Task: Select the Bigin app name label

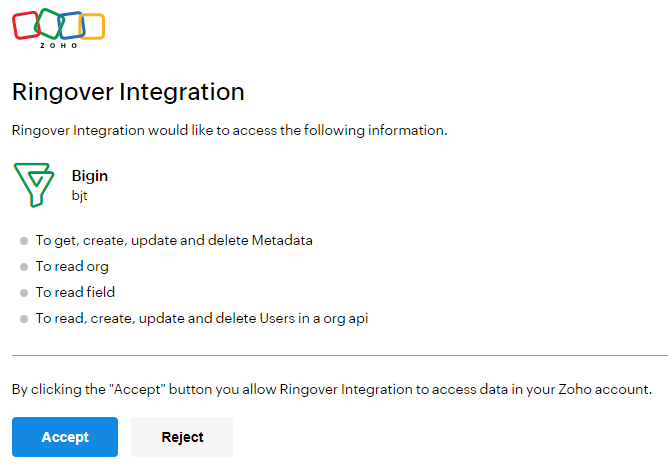Action: pos(90,176)
